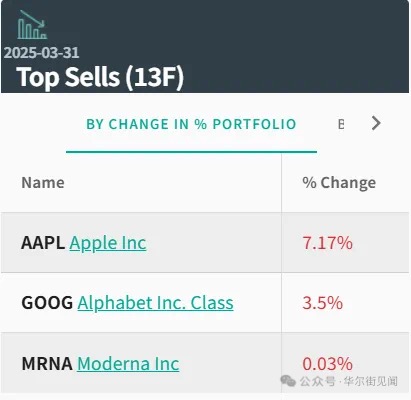Image resolution: width=411 pixels, height=400 pixels.
Task: Click the 0.03% change value
Action: [328, 363]
